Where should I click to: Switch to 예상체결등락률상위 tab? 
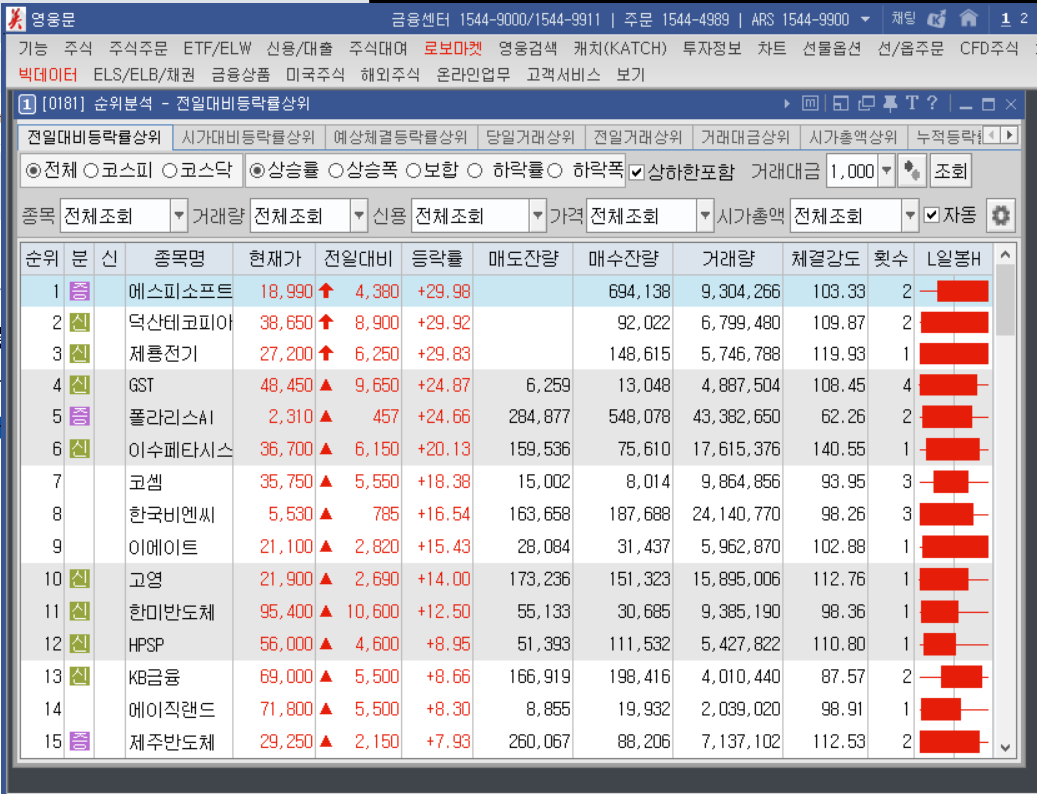401,138
